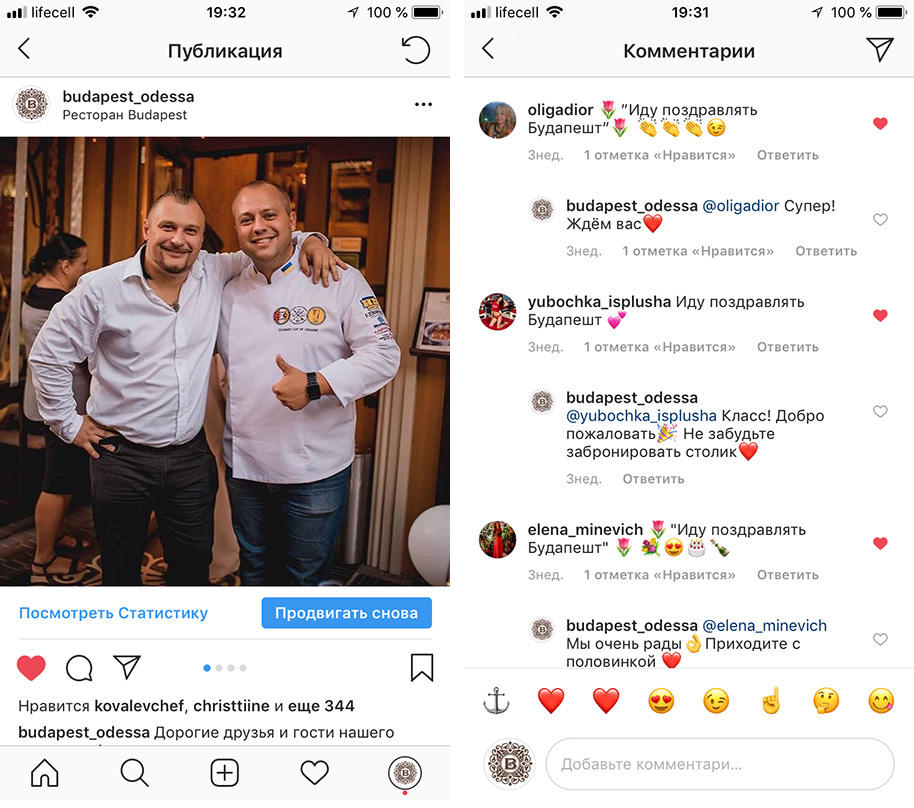Open activity heart in bottom navigation
Viewport: 914px width, 808px height.
(x=315, y=773)
